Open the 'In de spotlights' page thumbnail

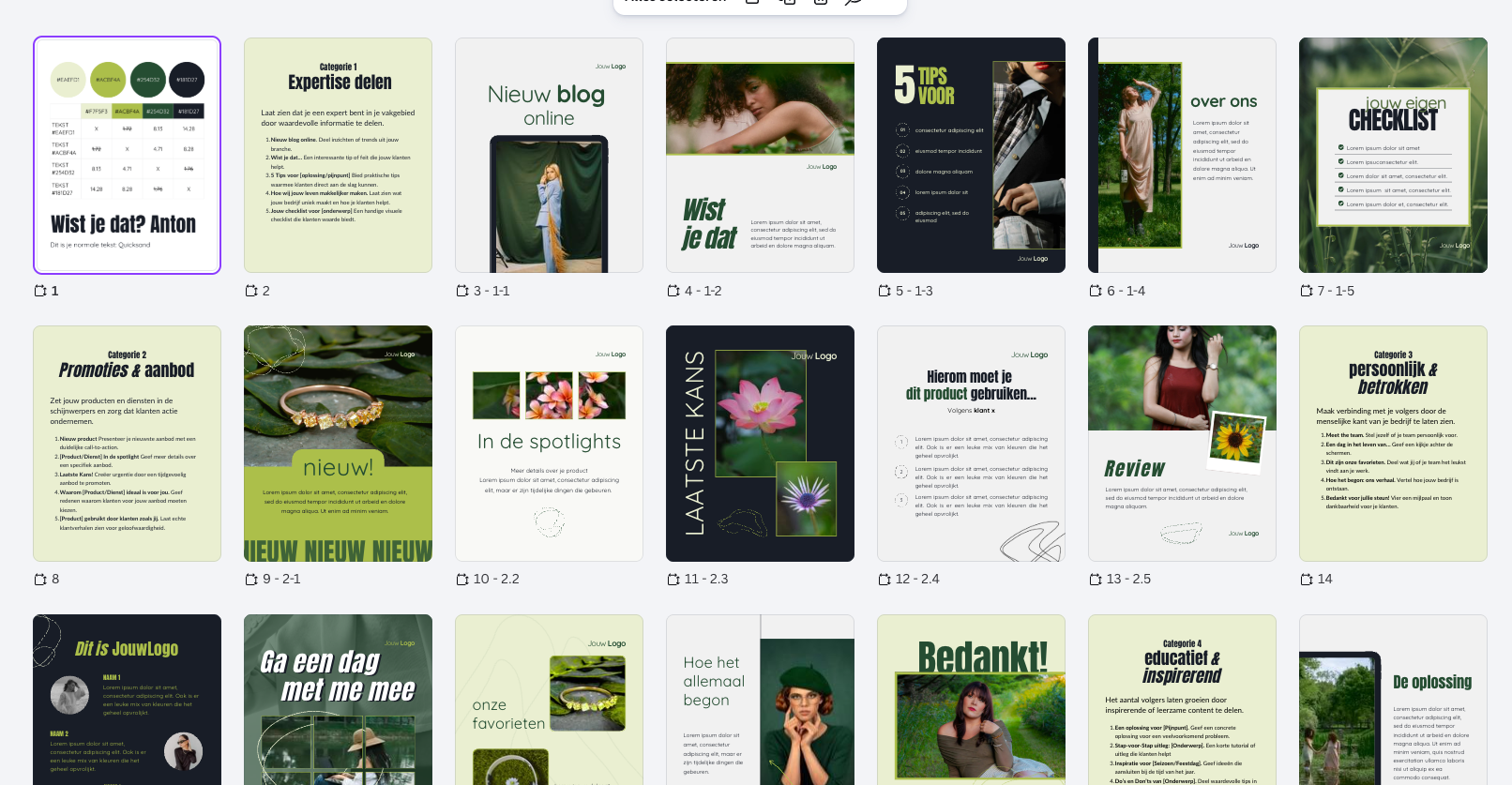(549, 444)
